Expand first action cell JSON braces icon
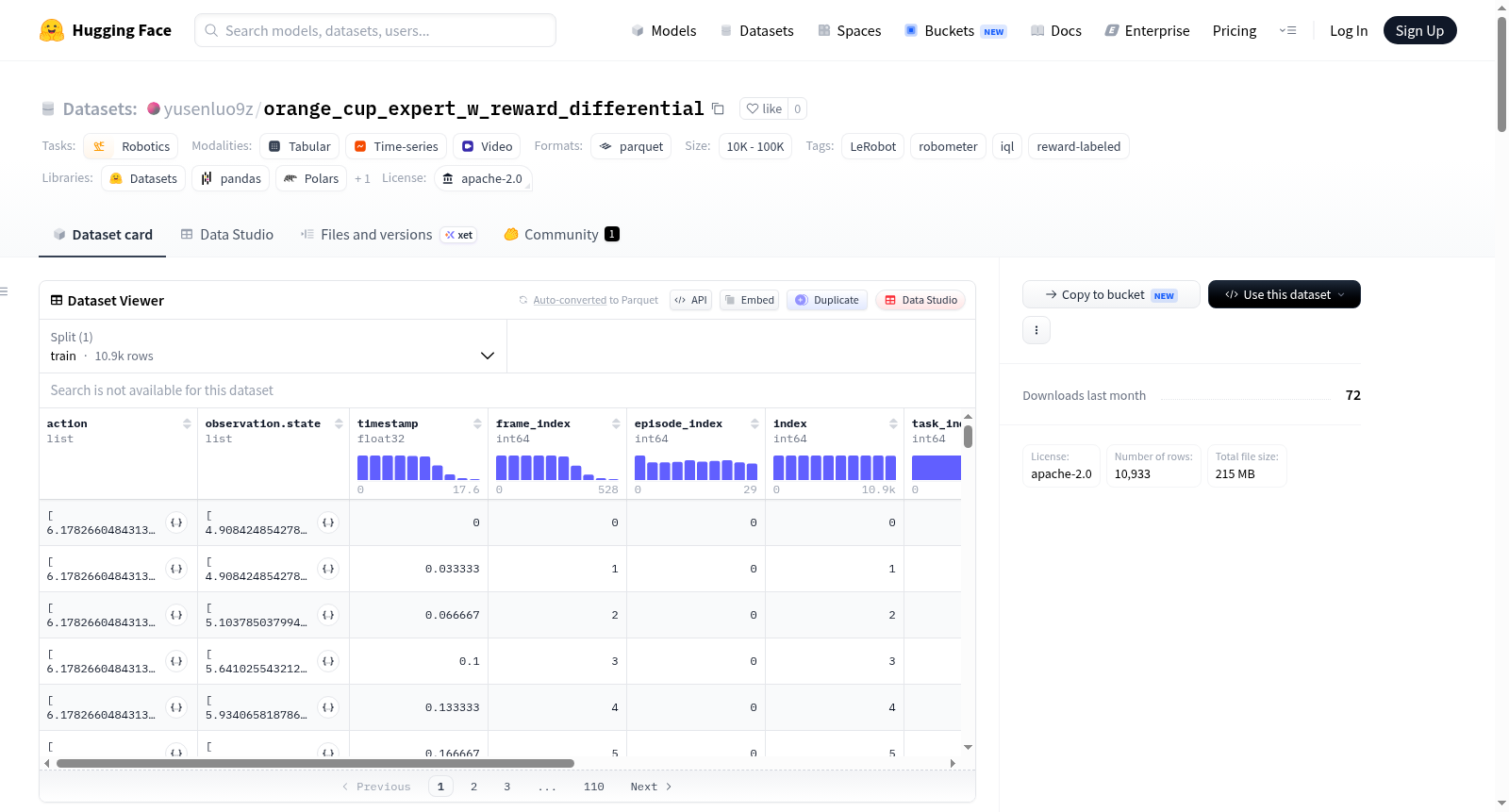Screen dimensions: 1509x812 tap(176, 522)
